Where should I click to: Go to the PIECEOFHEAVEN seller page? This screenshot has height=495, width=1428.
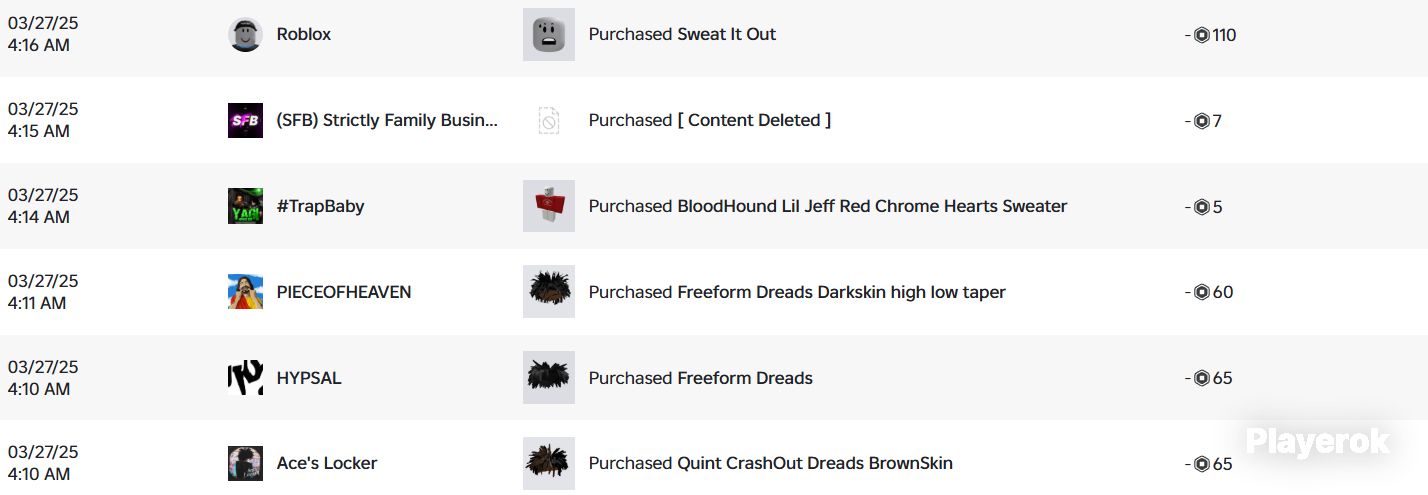click(x=344, y=292)
